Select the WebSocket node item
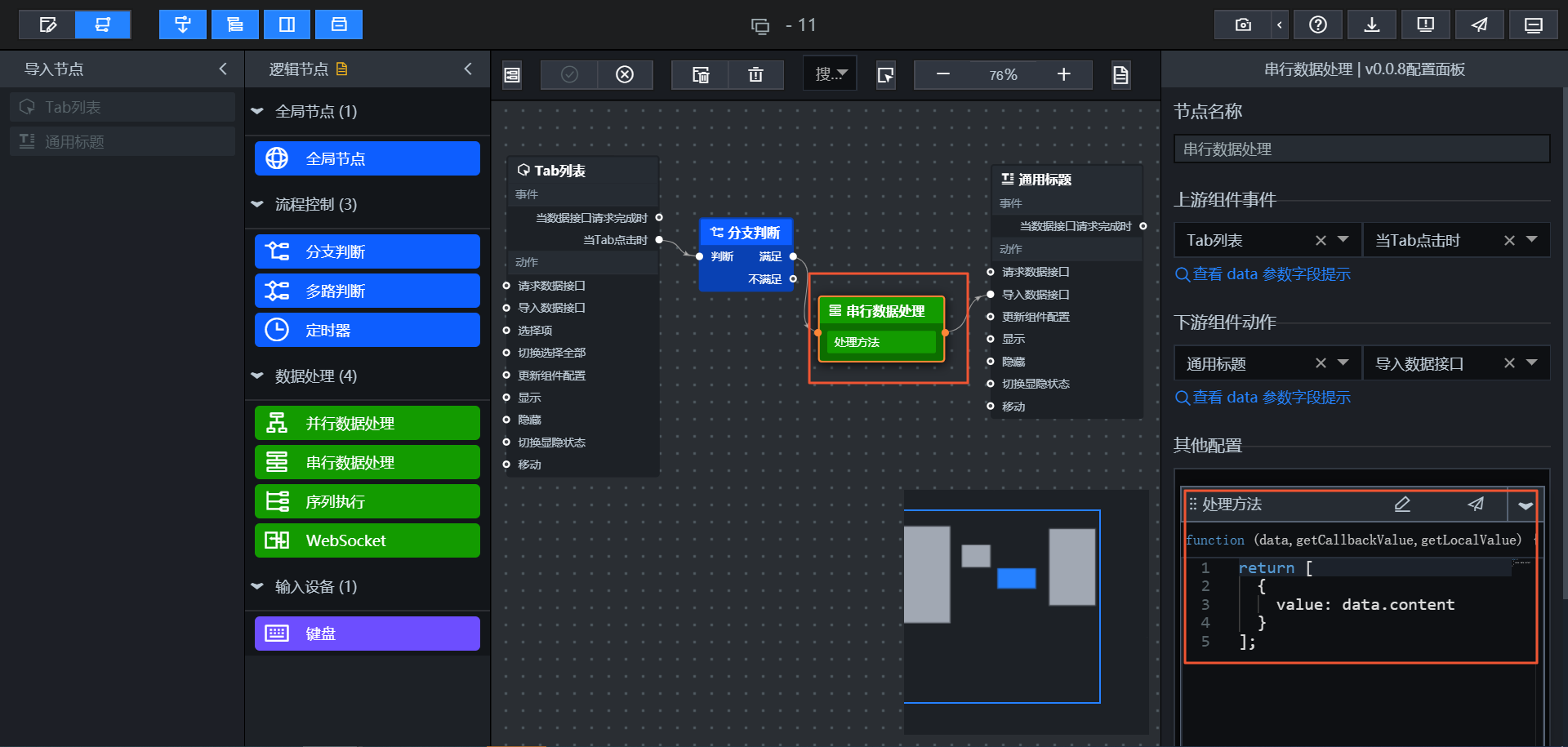This screenshot has width=1568, height=747. 367,540
